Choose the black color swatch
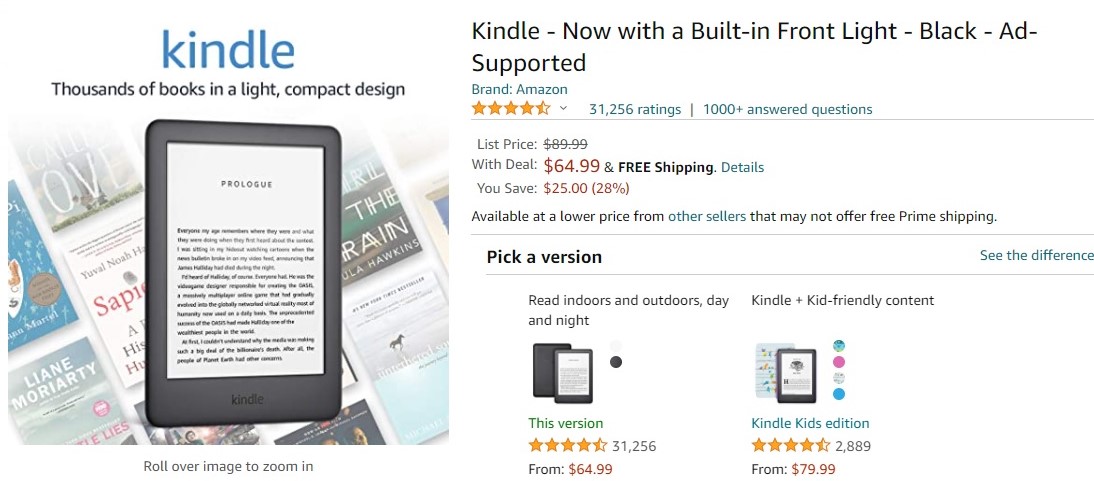 (x=616, y=362)
